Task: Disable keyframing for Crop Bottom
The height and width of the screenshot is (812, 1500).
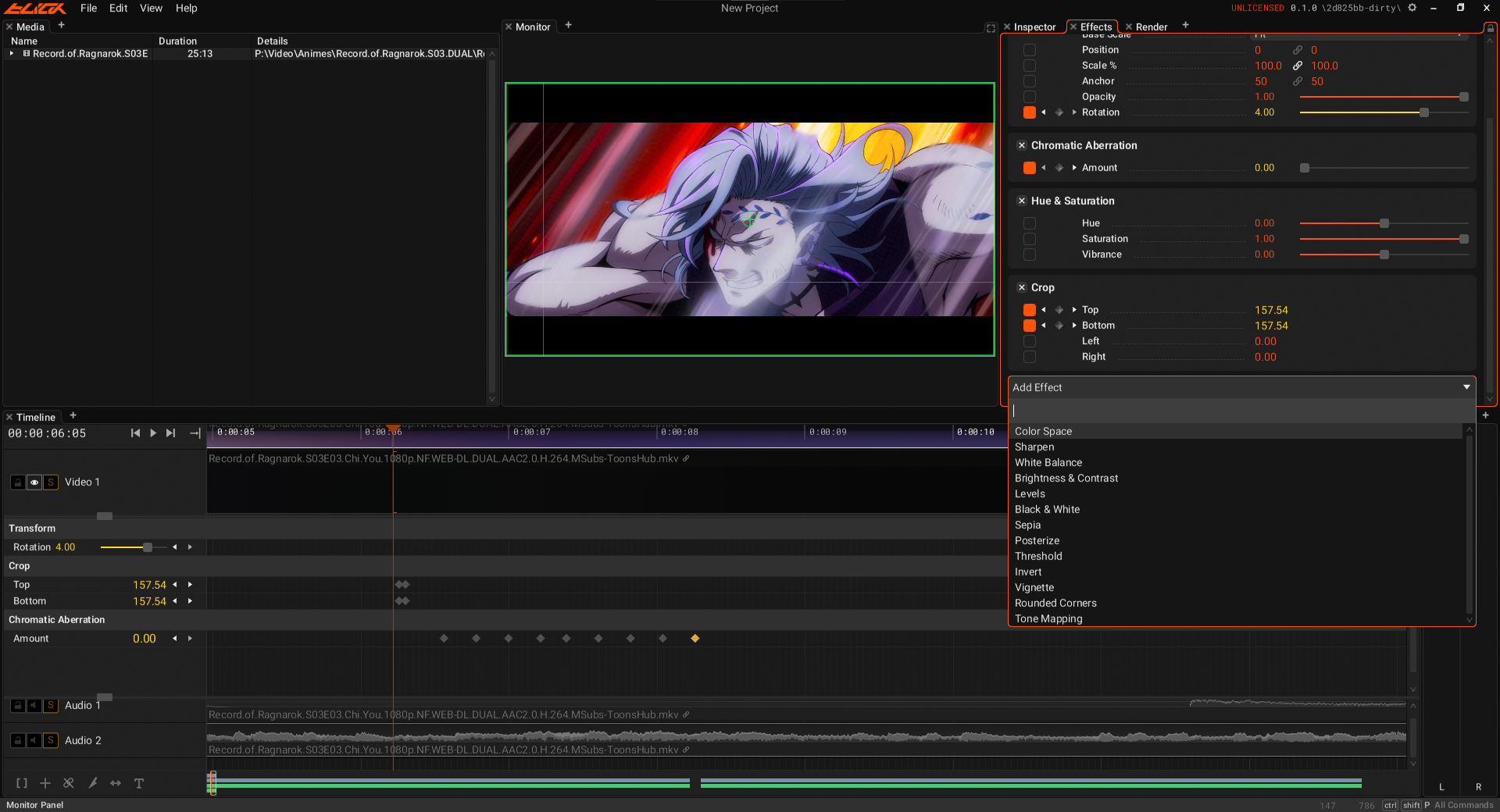Action: (1030, 326)
